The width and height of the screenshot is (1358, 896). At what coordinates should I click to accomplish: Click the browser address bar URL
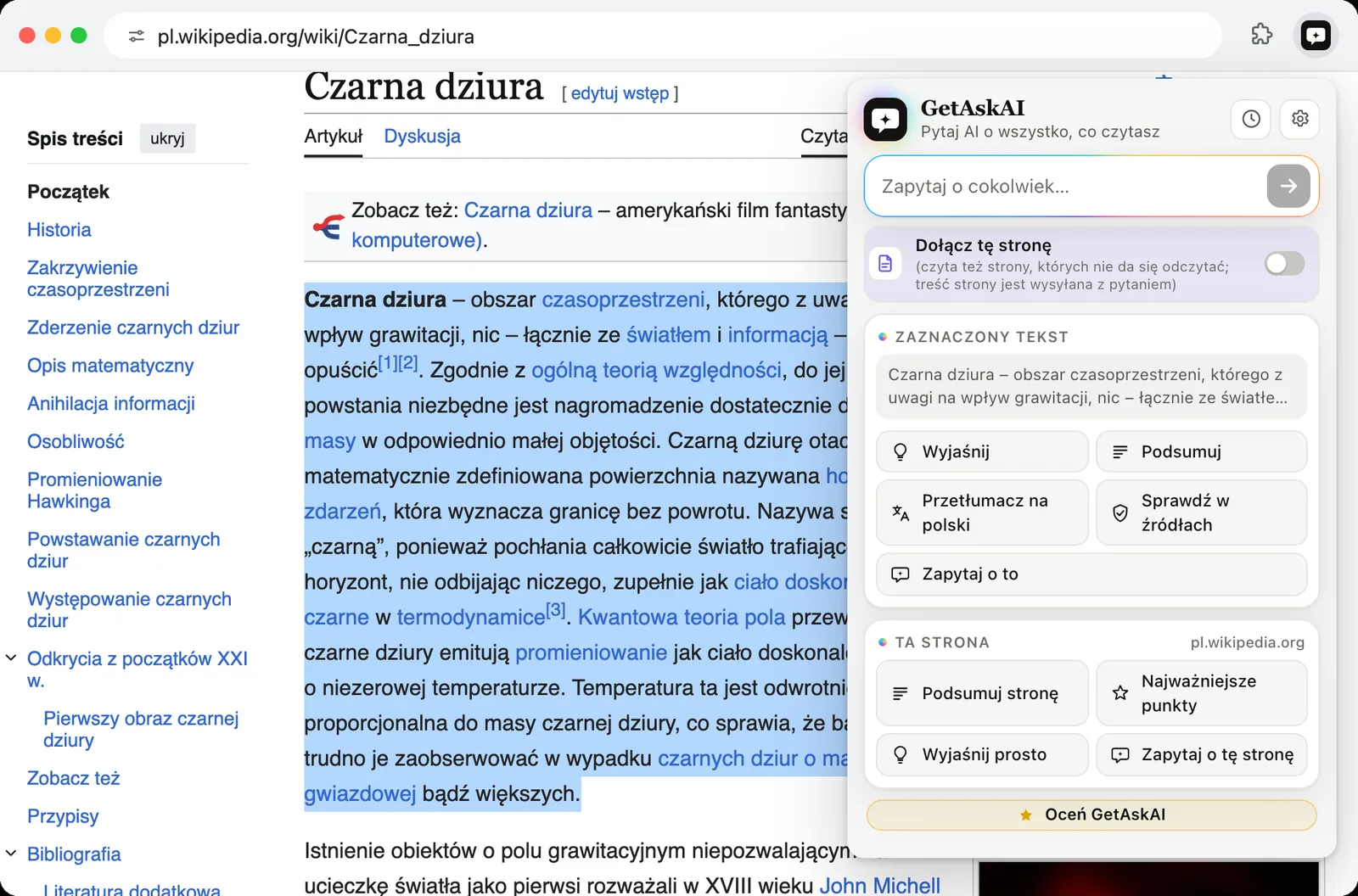[x=316, y=36]
